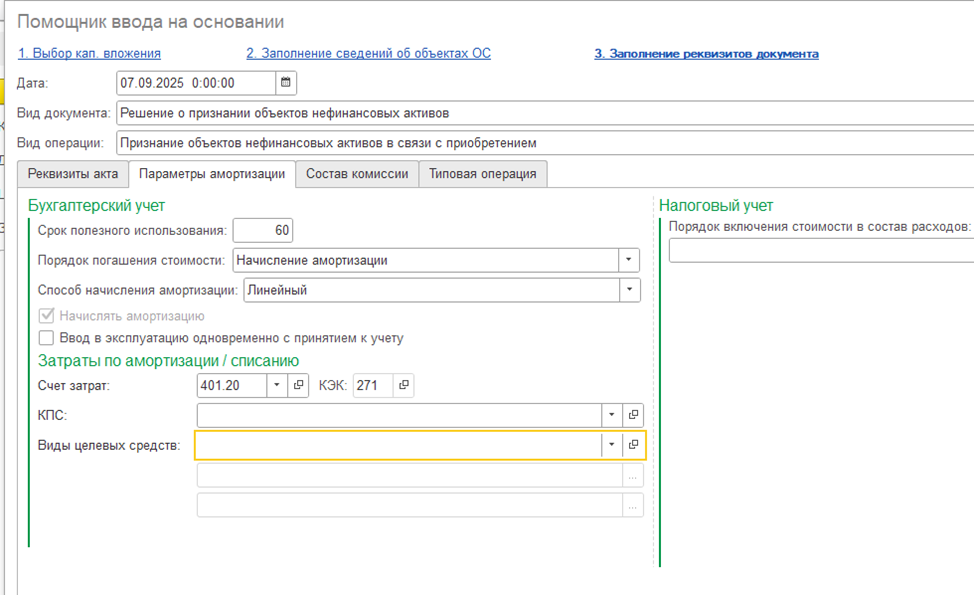The image size is (974, 595).
Task: Go to step 3. Заполнение реквизитов документа
Action: click(706, 54)
